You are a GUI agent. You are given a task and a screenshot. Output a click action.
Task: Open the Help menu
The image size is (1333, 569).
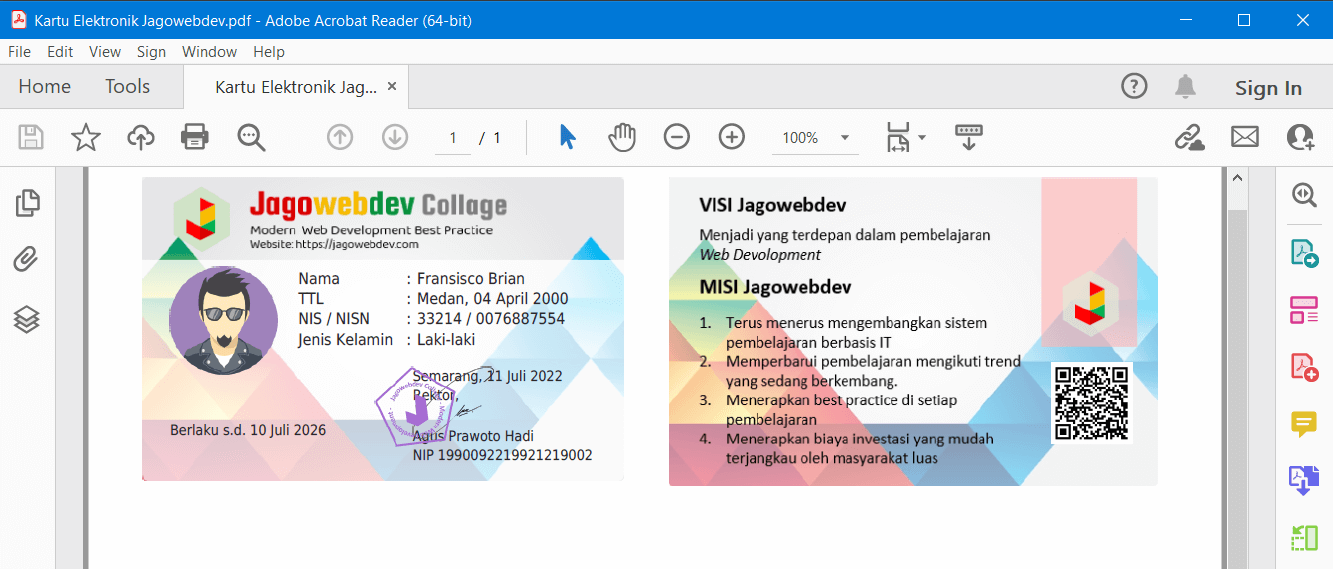(x=269, y=52)
